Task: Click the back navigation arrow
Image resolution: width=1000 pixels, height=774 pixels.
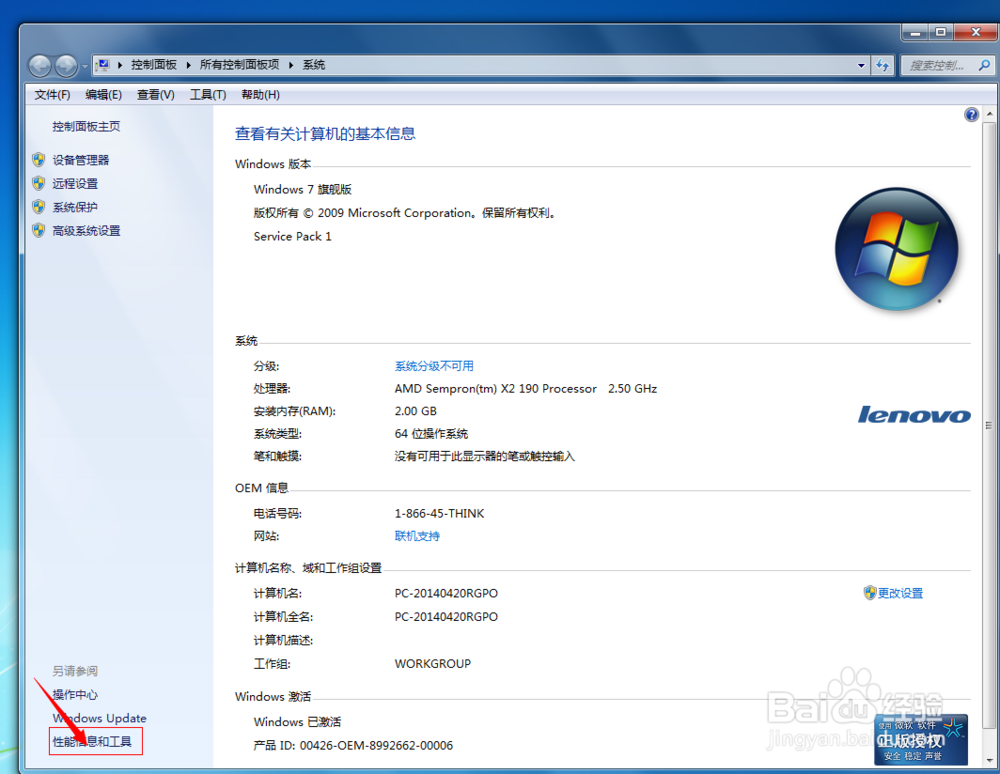Action: (40, 65)
